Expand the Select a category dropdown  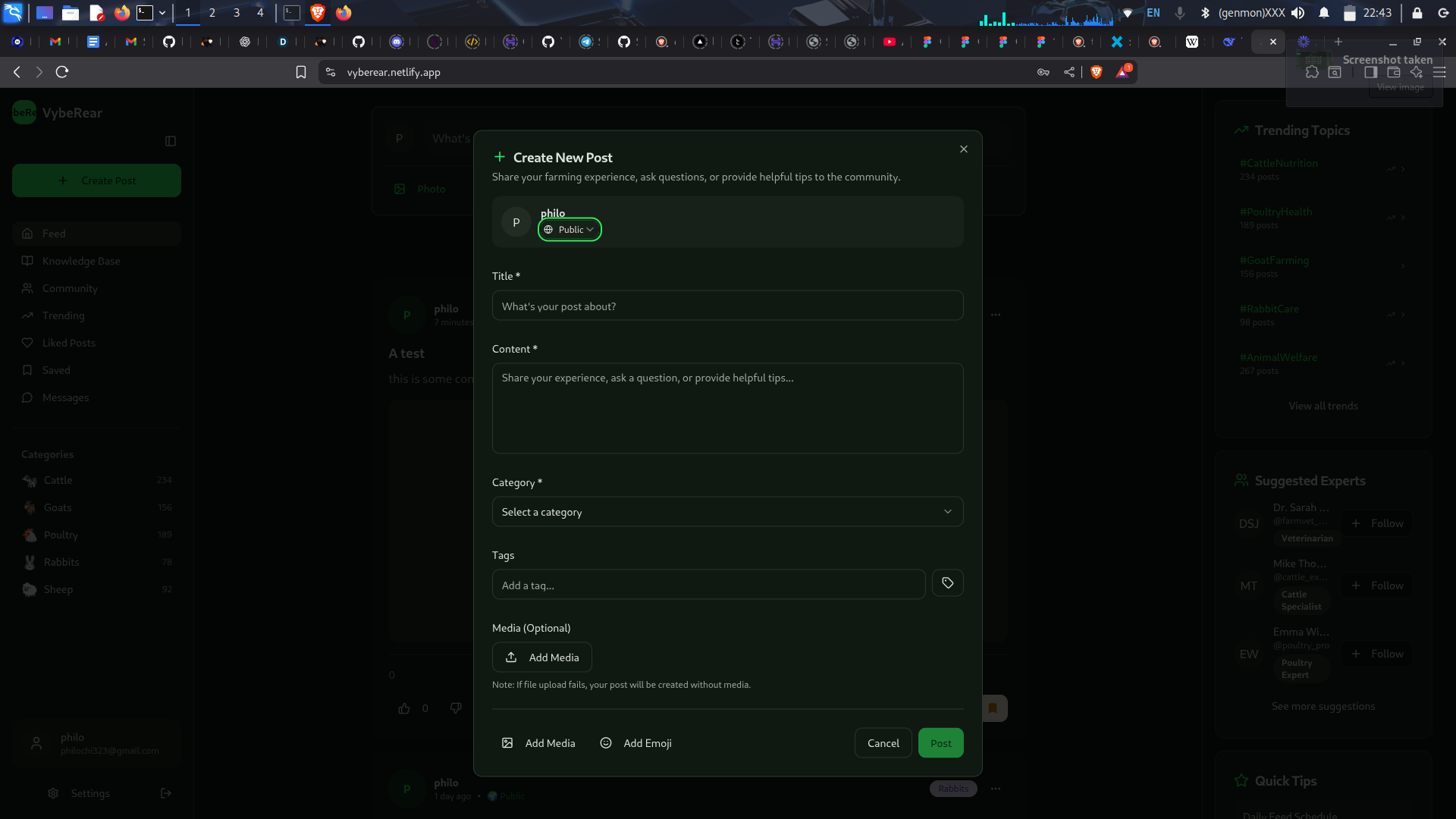pos(727,512)
